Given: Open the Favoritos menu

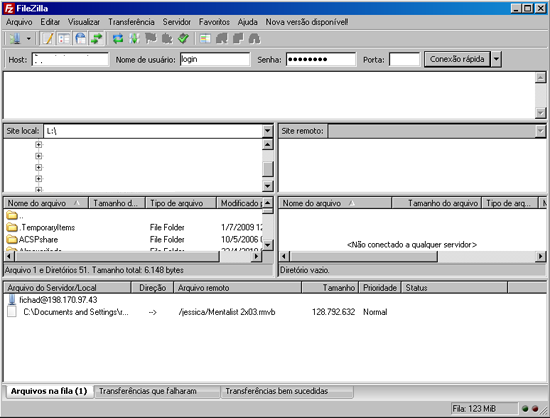Looking at the screenshot, I should [x=214, y=22].
